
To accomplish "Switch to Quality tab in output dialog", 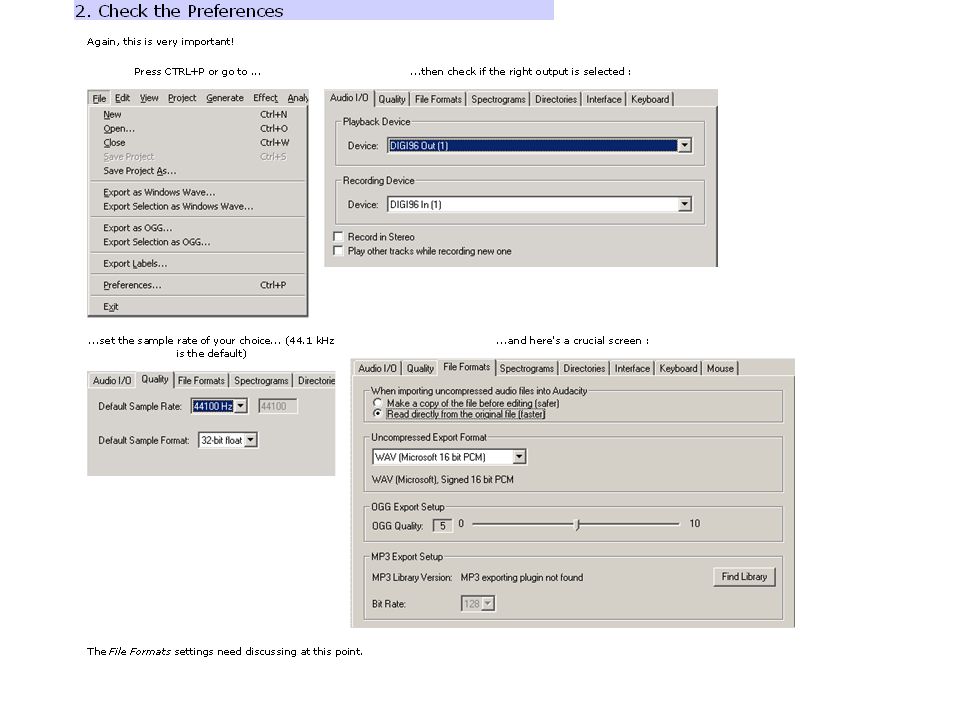I will (392, 99).
